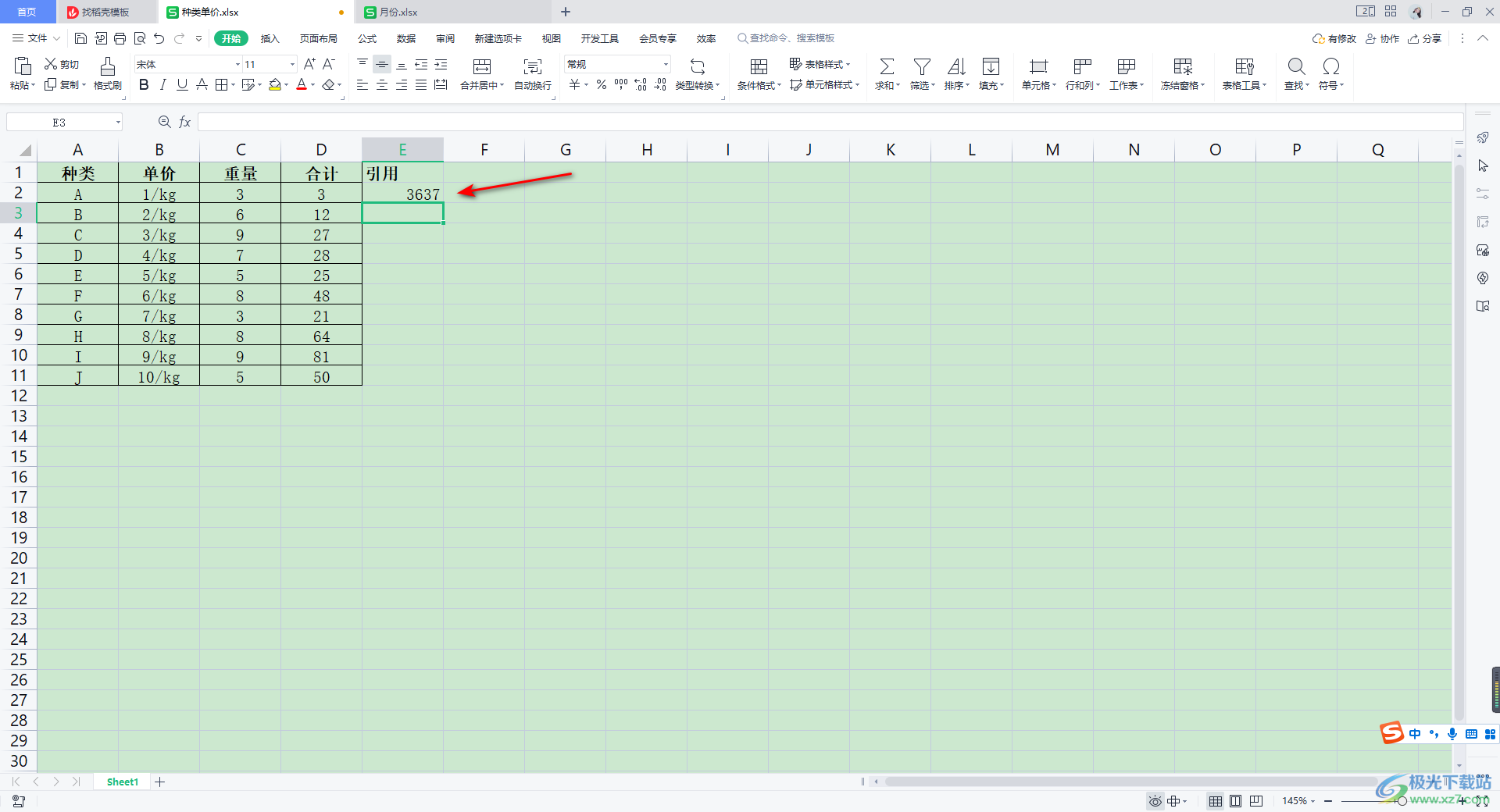
Task: Open the fill color dropdown arrow
Action: pyautogui.click(x=287, y=84)
